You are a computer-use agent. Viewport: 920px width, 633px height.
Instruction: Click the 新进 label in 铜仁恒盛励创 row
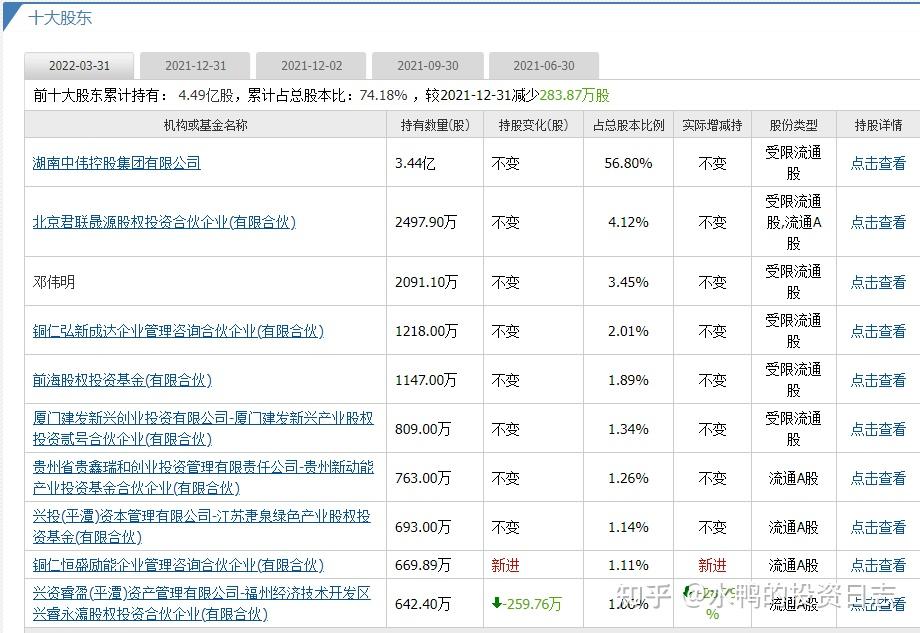click(x=507, y=563)
